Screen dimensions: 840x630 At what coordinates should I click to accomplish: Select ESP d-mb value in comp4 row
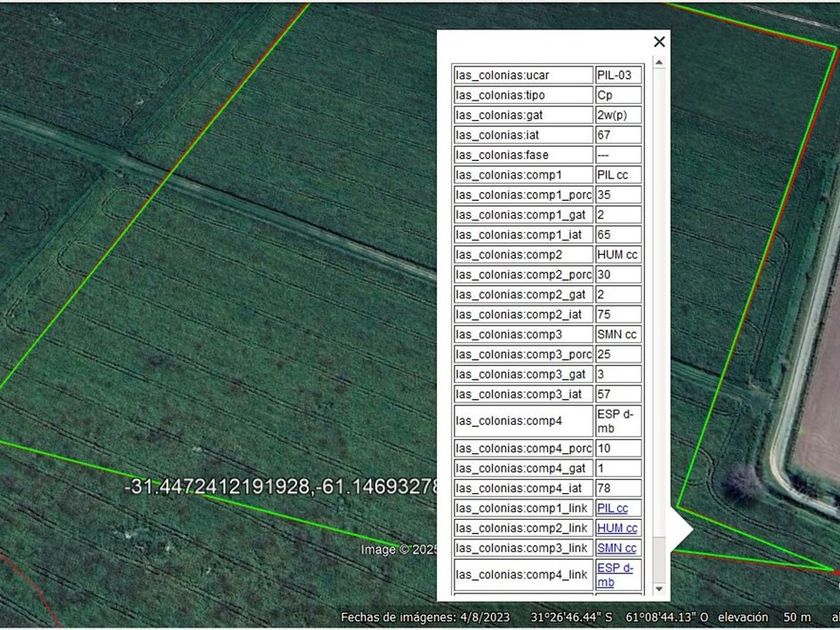(618, 421)
